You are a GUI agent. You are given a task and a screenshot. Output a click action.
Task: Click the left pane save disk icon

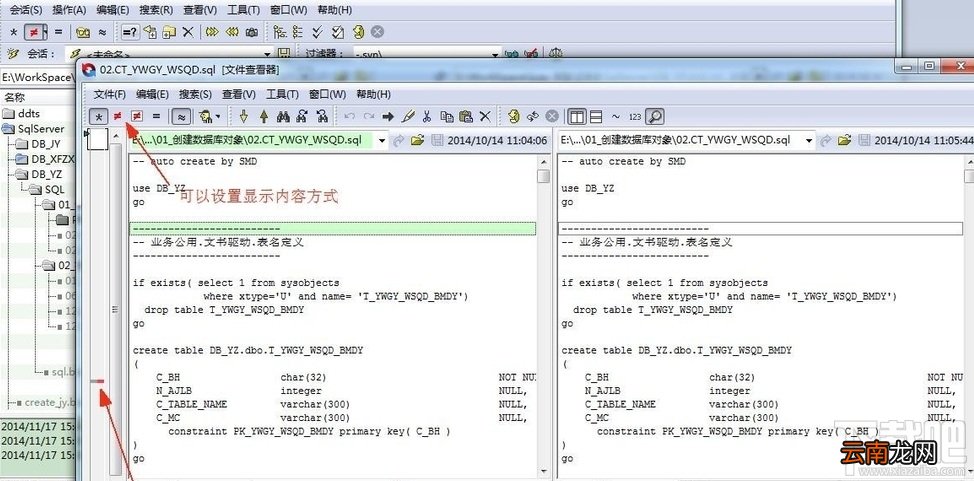click(x=437, y=140)
